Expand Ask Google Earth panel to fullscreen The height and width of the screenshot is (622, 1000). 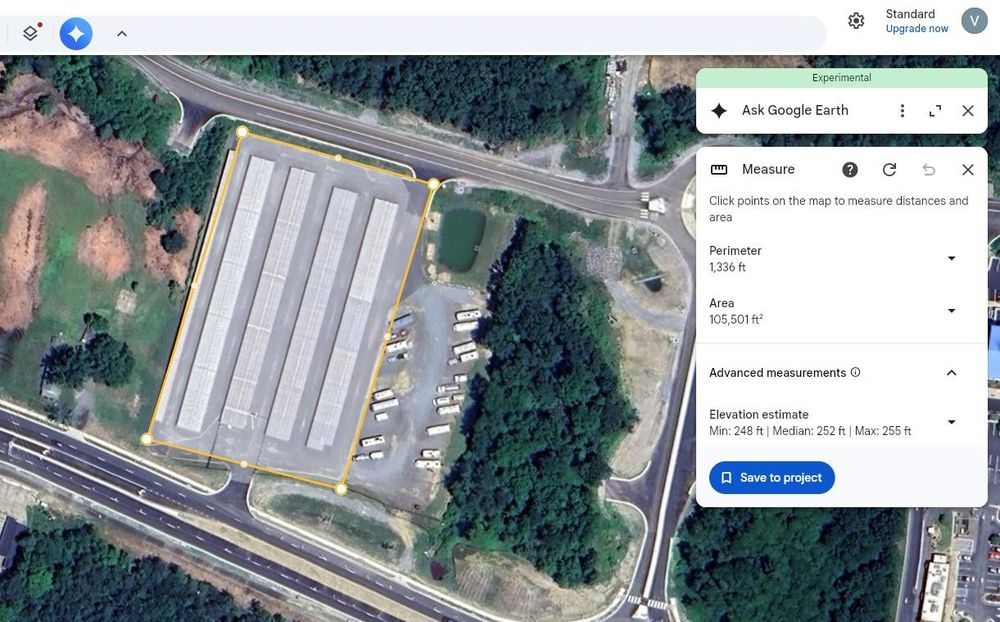pos(935,111)
